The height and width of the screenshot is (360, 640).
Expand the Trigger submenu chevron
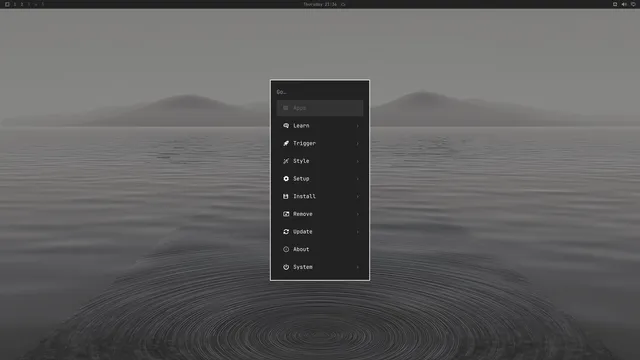[x=358, y=143]
